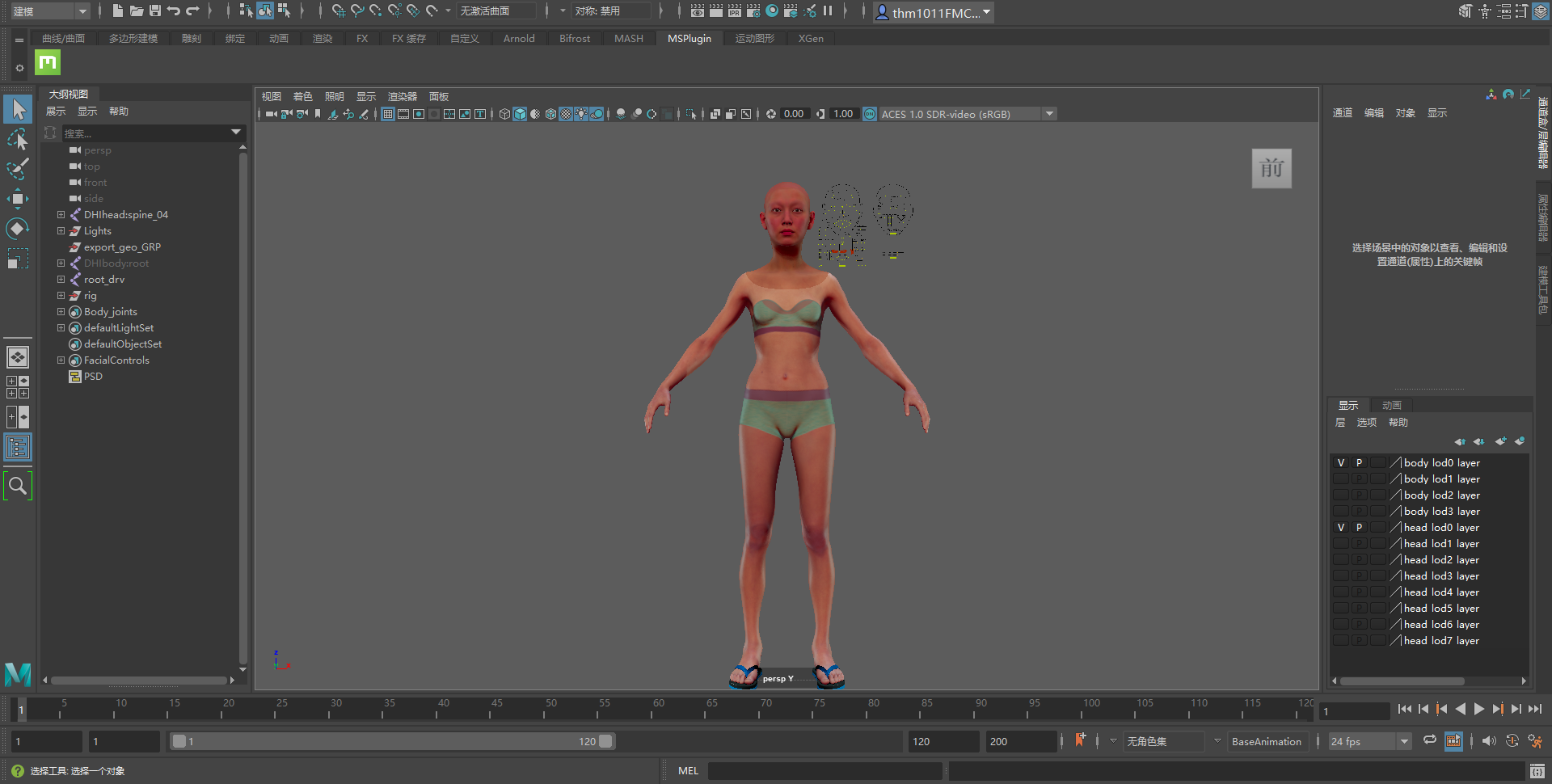The width and height of the screenshot is (1552, 784).
Task: Click the time range slider bar
Action: pyautogui.click(x=392, y=741)
